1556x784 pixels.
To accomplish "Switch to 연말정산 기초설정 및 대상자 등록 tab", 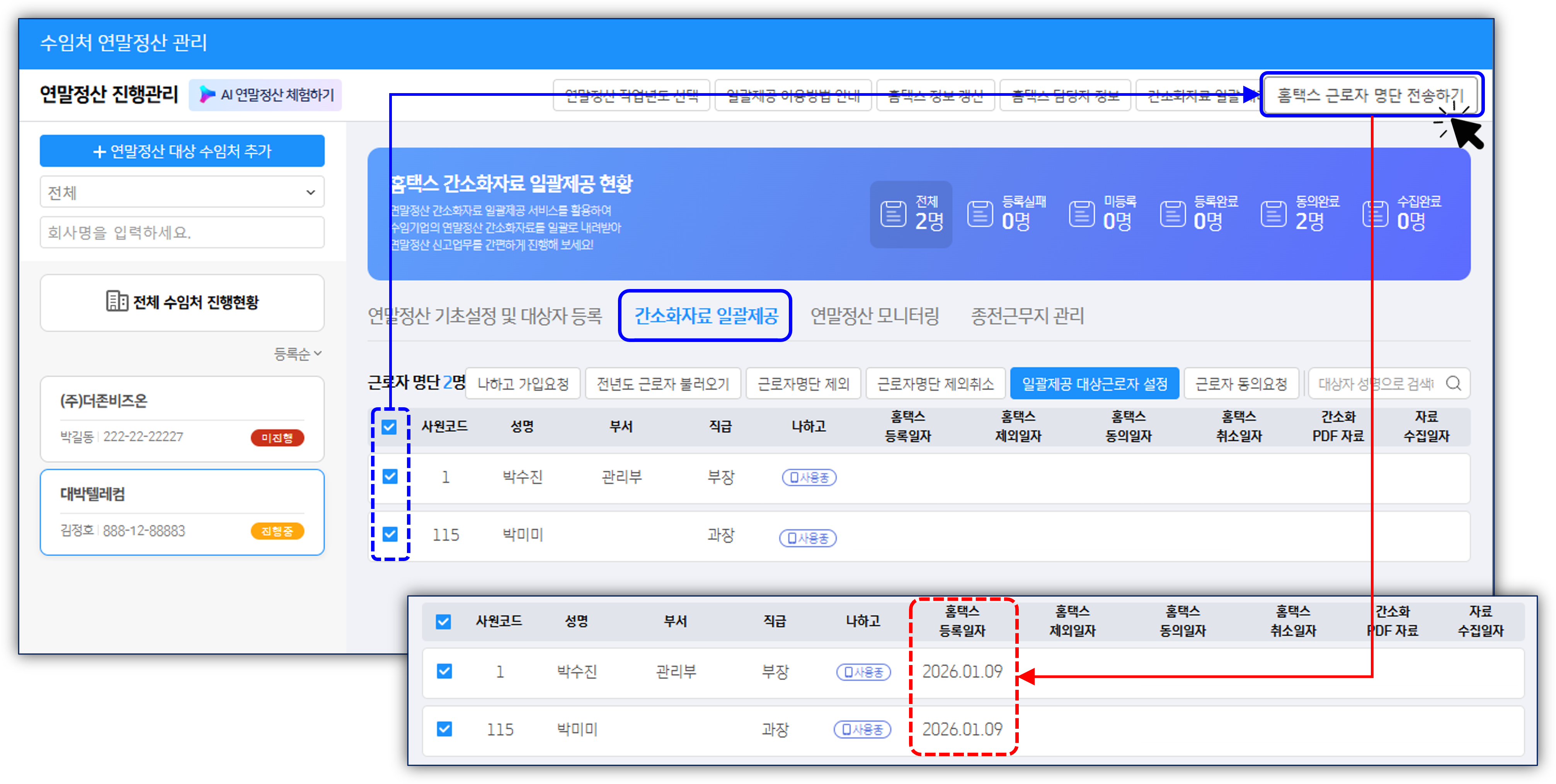I will click(x=484, y=315).
